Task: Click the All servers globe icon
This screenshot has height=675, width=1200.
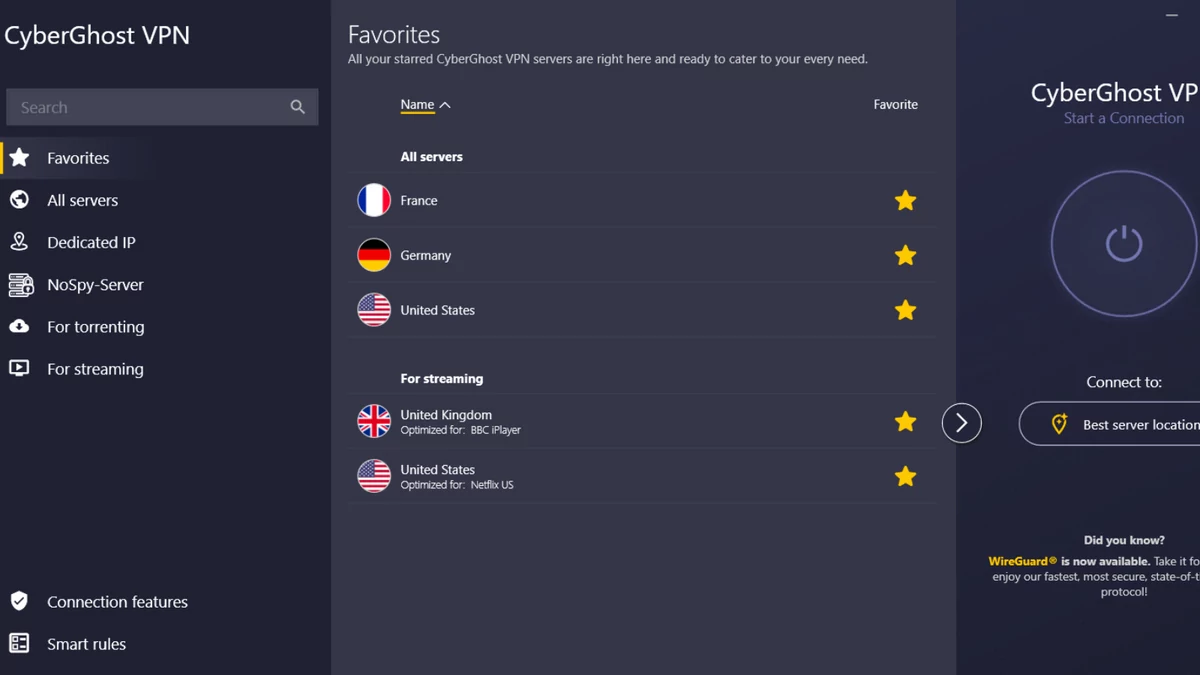Action: pyautogui.click(x=19, y=200)
